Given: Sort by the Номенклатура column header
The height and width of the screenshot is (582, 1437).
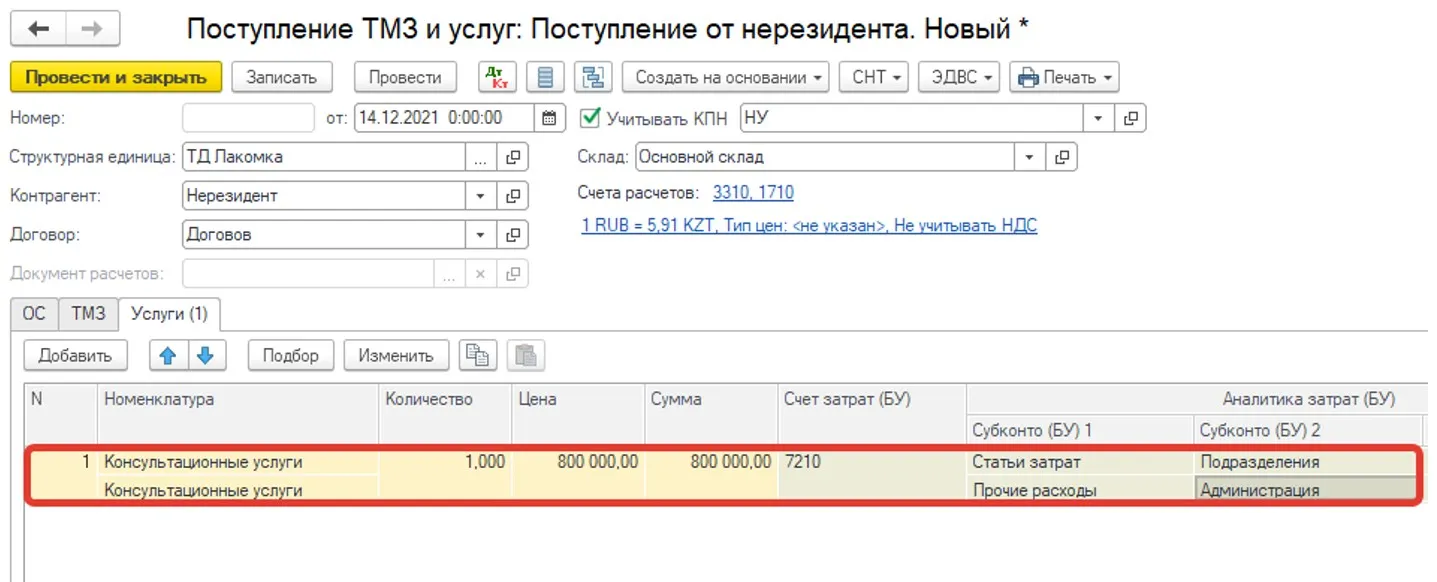Looking at the screenshot, I should click(x=238, y=414).
